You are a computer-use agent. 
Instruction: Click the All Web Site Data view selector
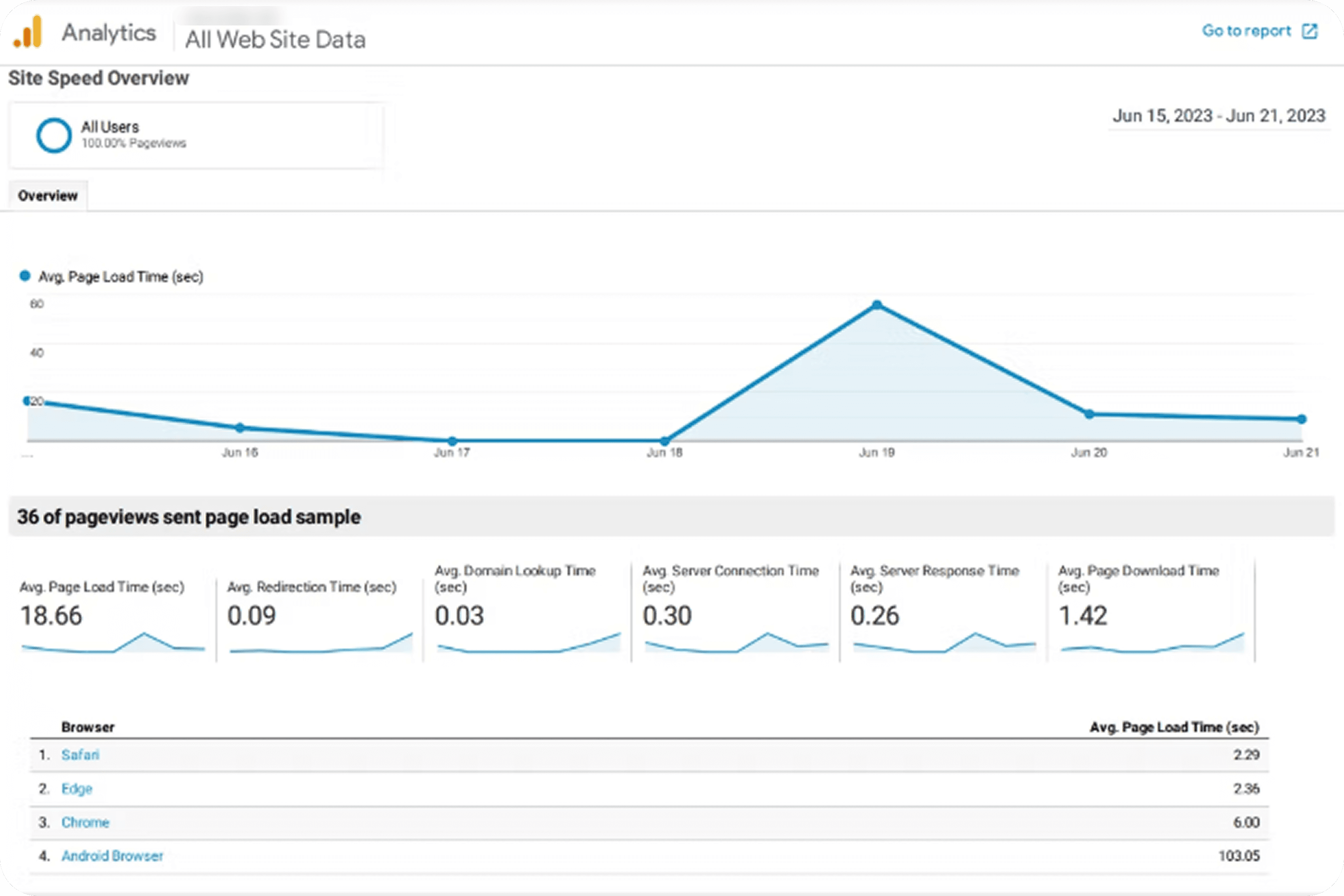pos(275,40)
